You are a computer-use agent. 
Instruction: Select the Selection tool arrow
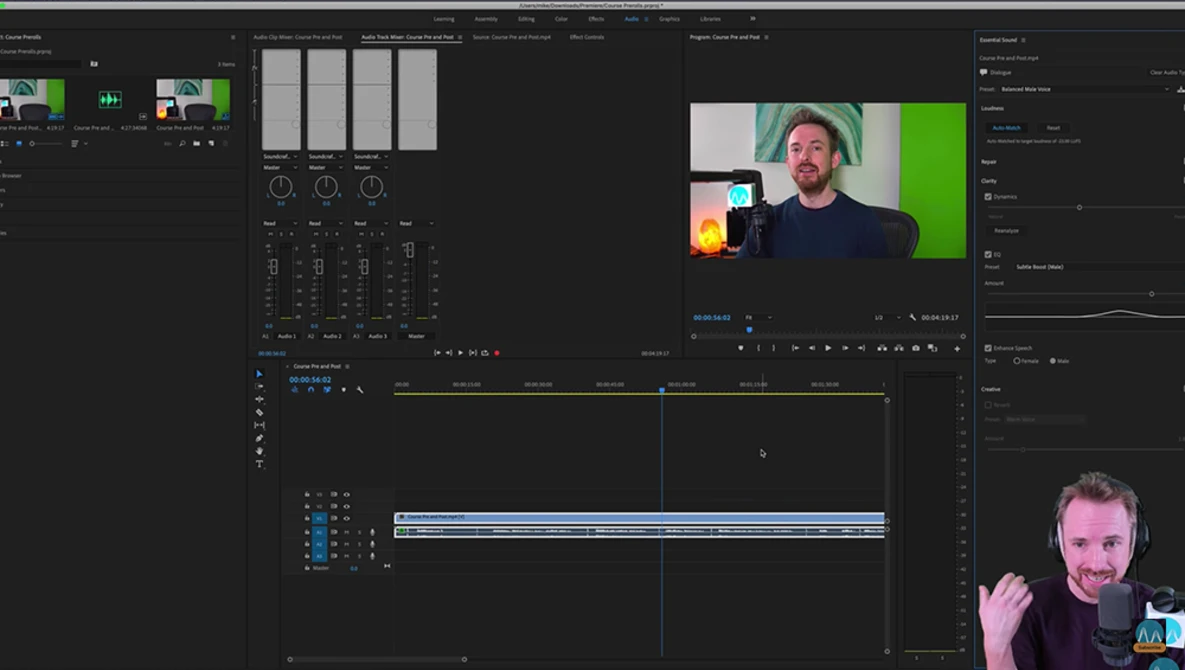[259, 374]
